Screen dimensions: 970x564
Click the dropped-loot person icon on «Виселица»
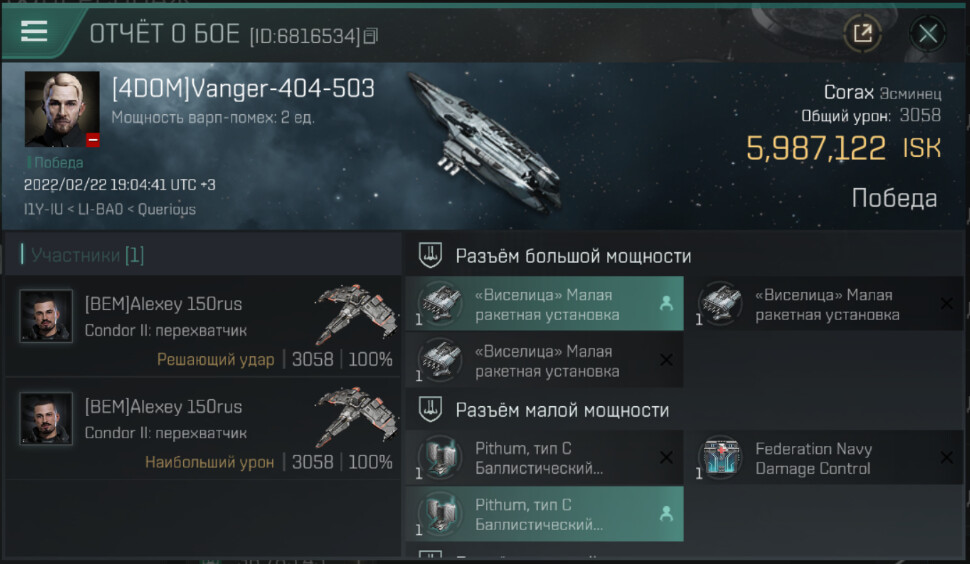[x=666, y=303]
